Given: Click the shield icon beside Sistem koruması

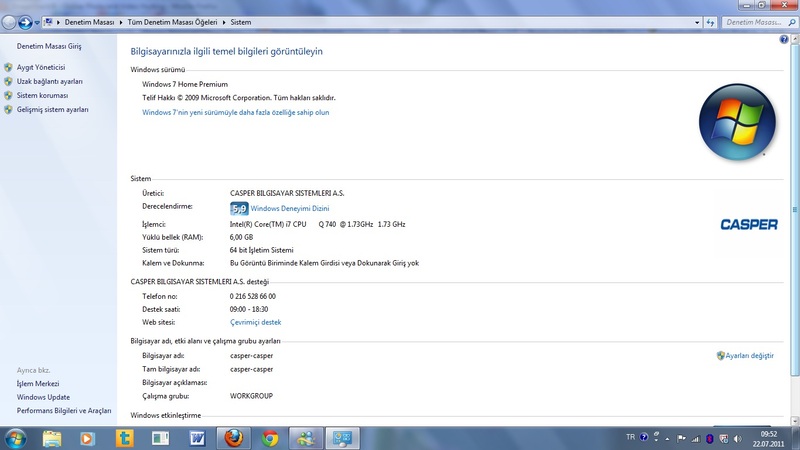Looking at the screenshot, I should pyautogui.click(x=8, y=95).
